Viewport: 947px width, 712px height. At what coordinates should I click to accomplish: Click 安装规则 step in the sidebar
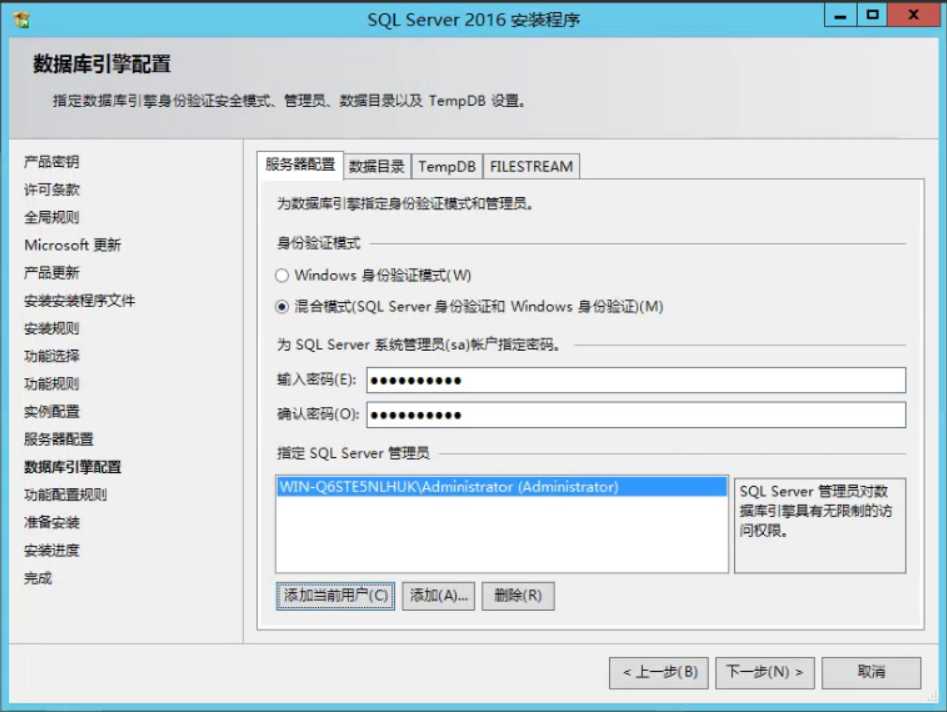point(52,329)
